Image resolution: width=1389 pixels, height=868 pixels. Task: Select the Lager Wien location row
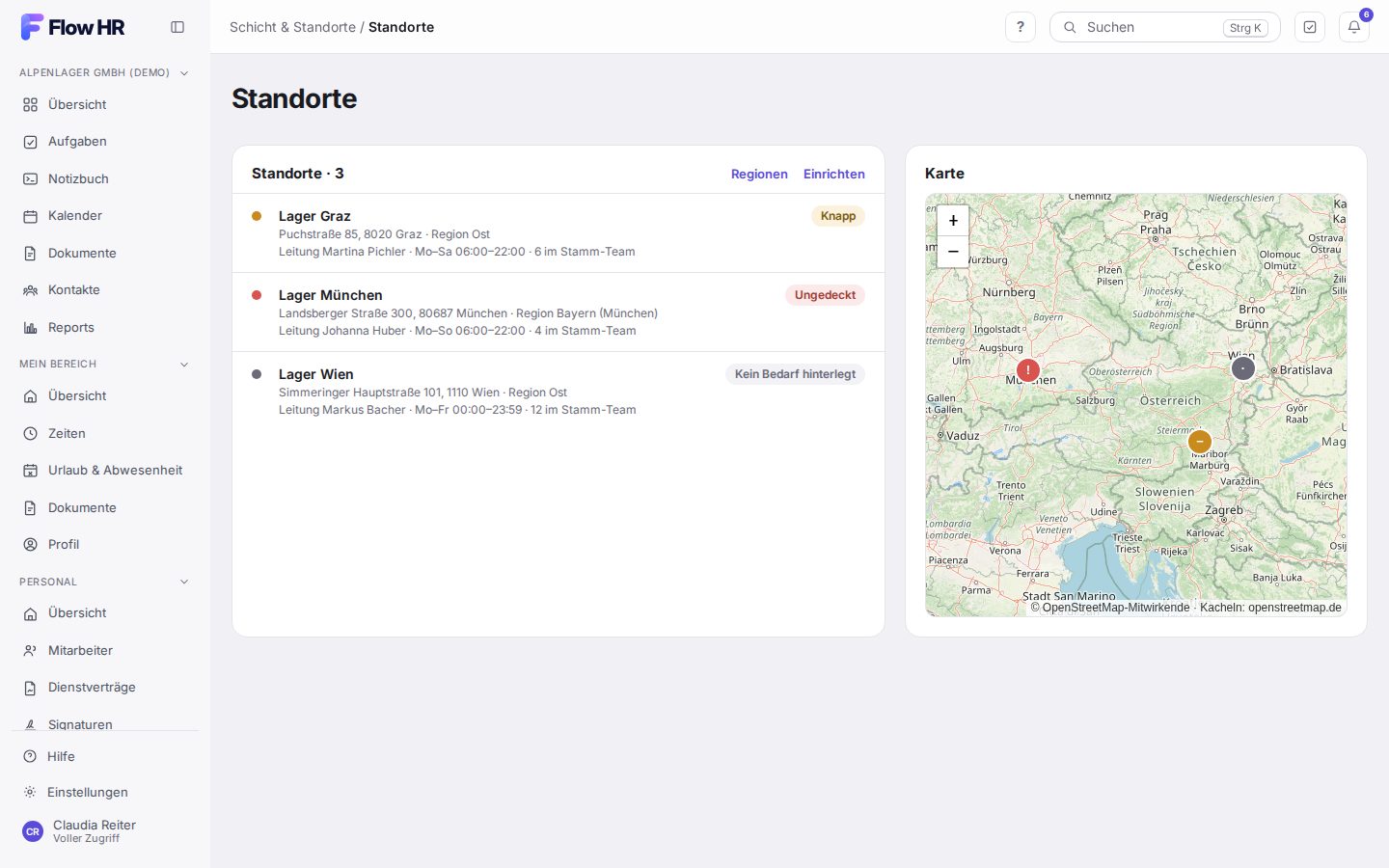(x=558, y=392)
